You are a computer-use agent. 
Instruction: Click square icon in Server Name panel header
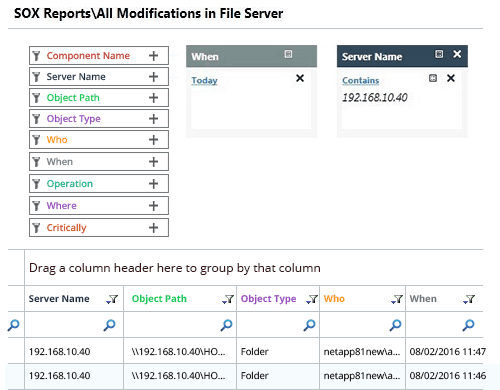pyautogui.click(x=439, y=54)
